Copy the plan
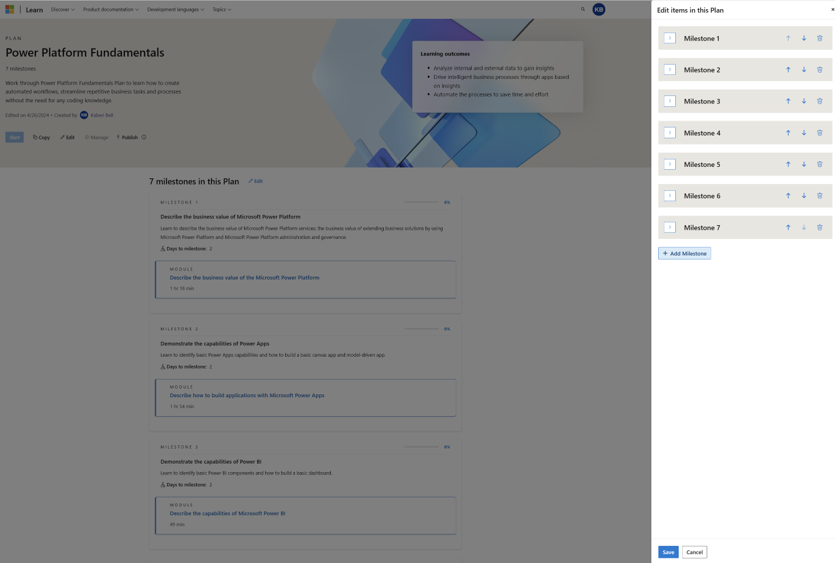This screenshot has height=563, width=835. [x=42, y=137]
